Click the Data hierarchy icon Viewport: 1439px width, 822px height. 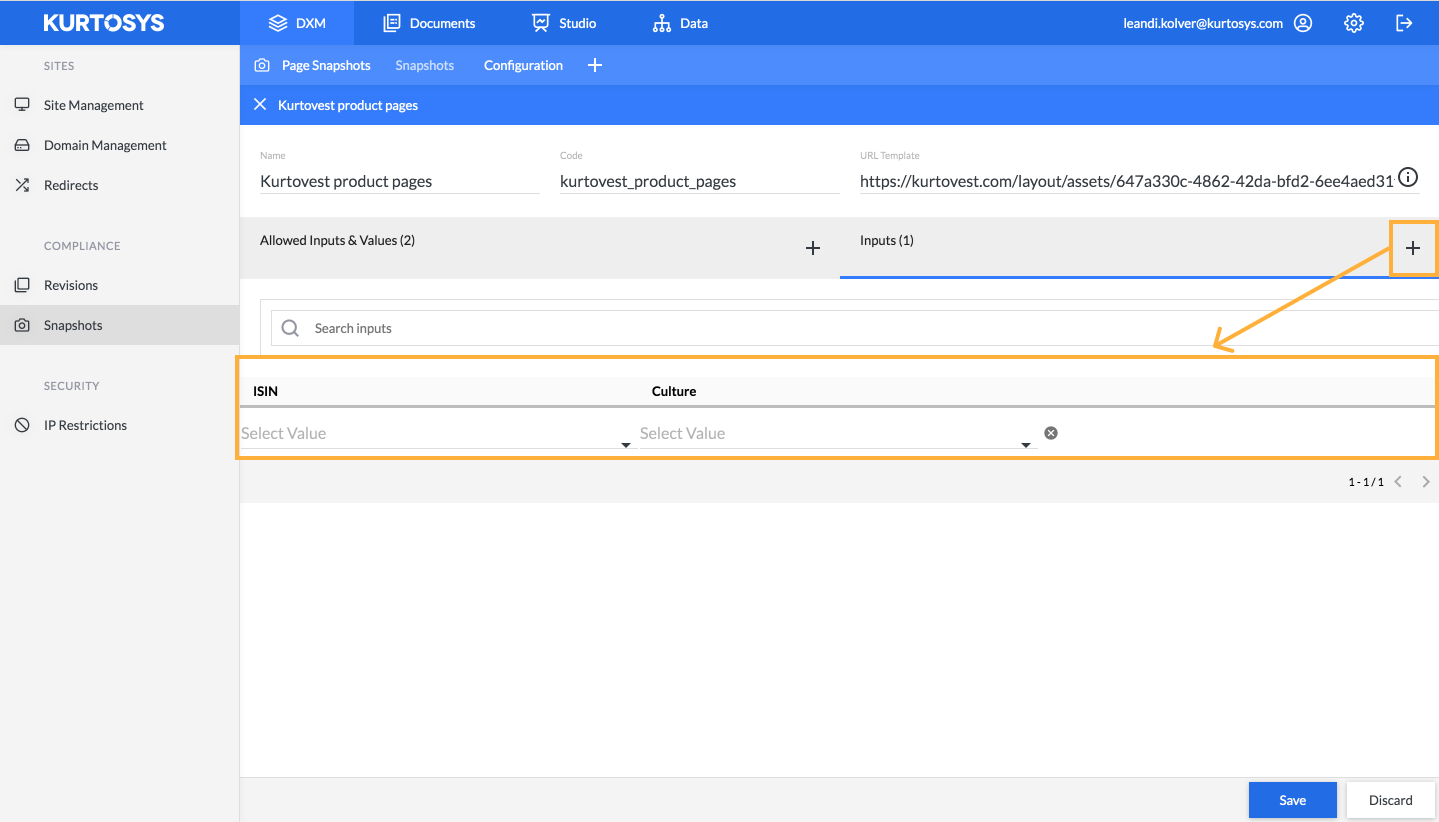point(662,23)
